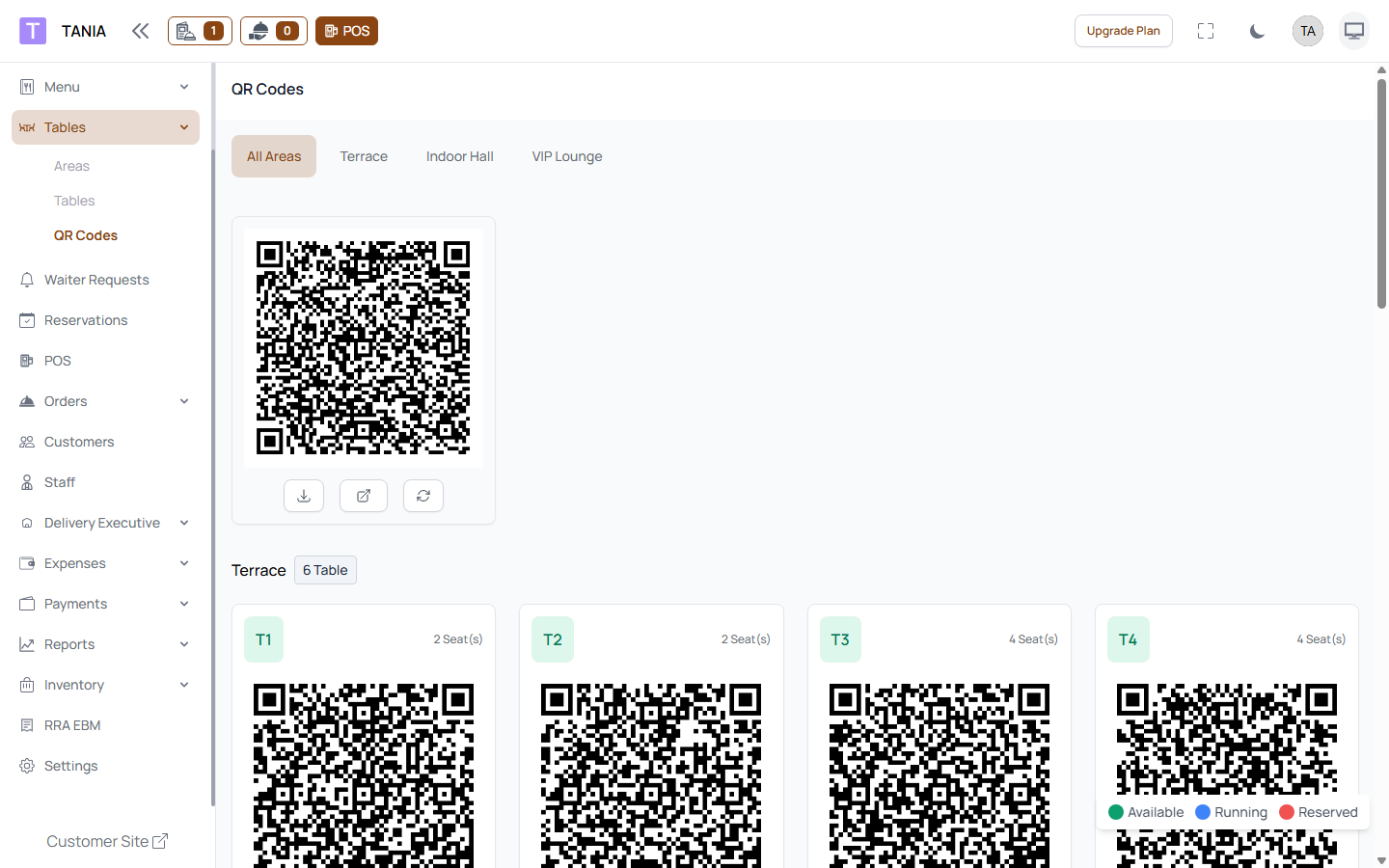Open Settings in sidebar
Image resolution: width=1389 pixels, height=868 pixels.
(105, 766)
